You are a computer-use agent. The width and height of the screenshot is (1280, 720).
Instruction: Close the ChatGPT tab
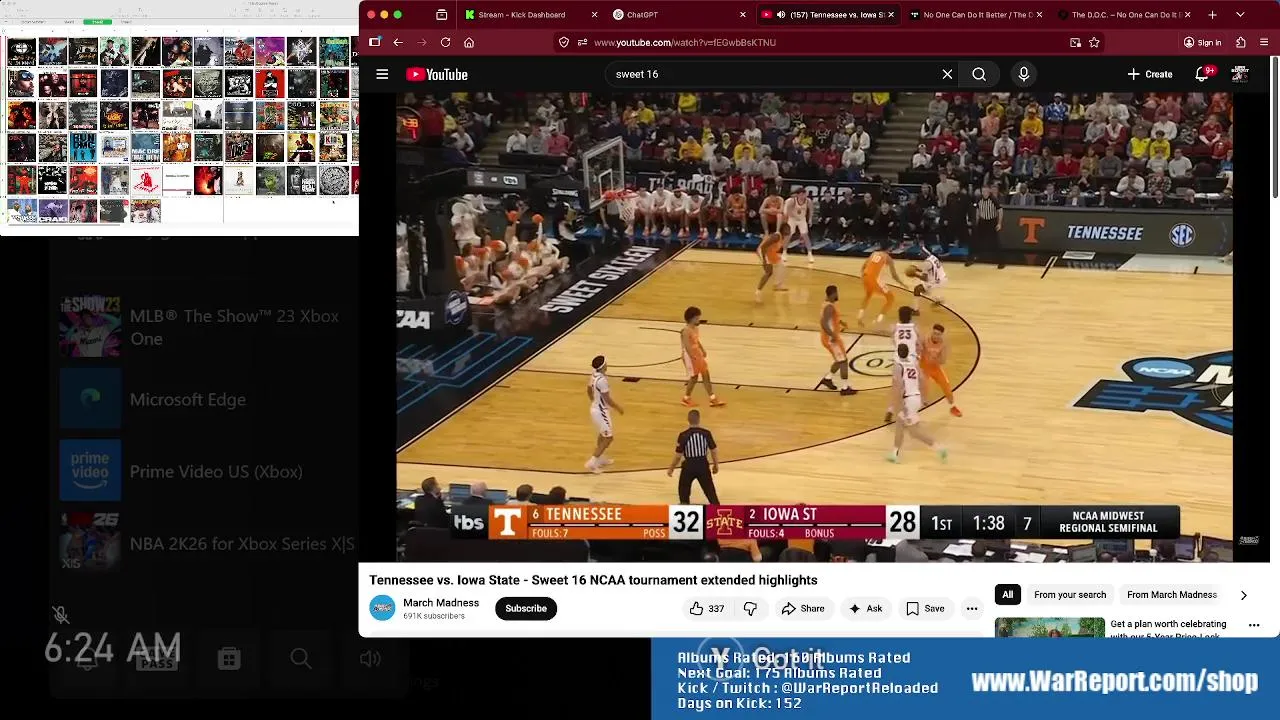point(742,14)
